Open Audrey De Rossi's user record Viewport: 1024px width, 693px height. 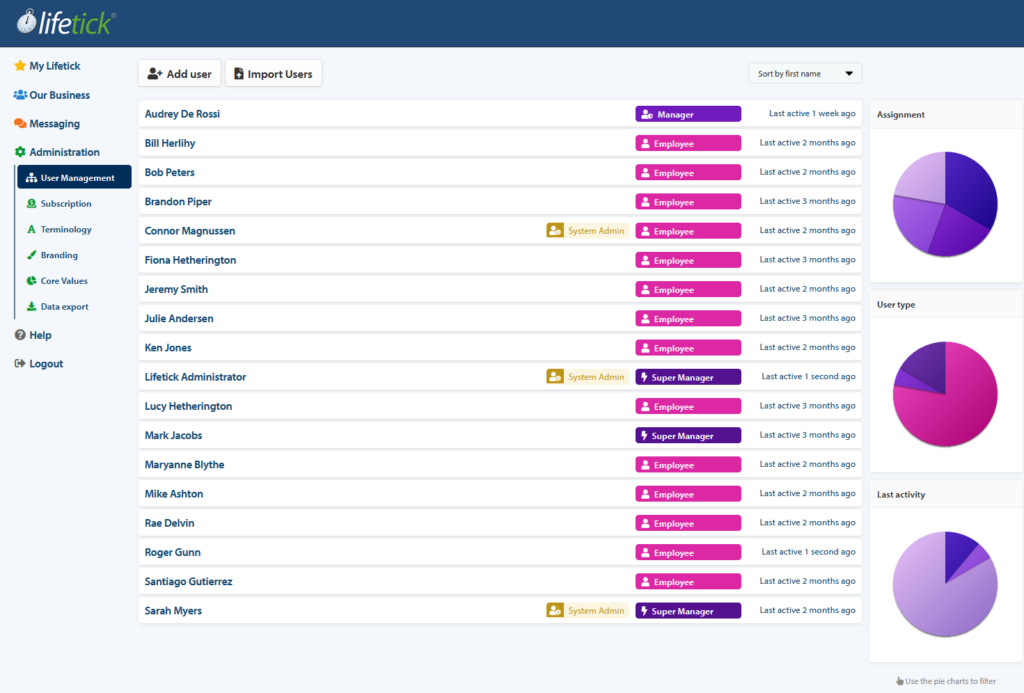tap(500, 114)
